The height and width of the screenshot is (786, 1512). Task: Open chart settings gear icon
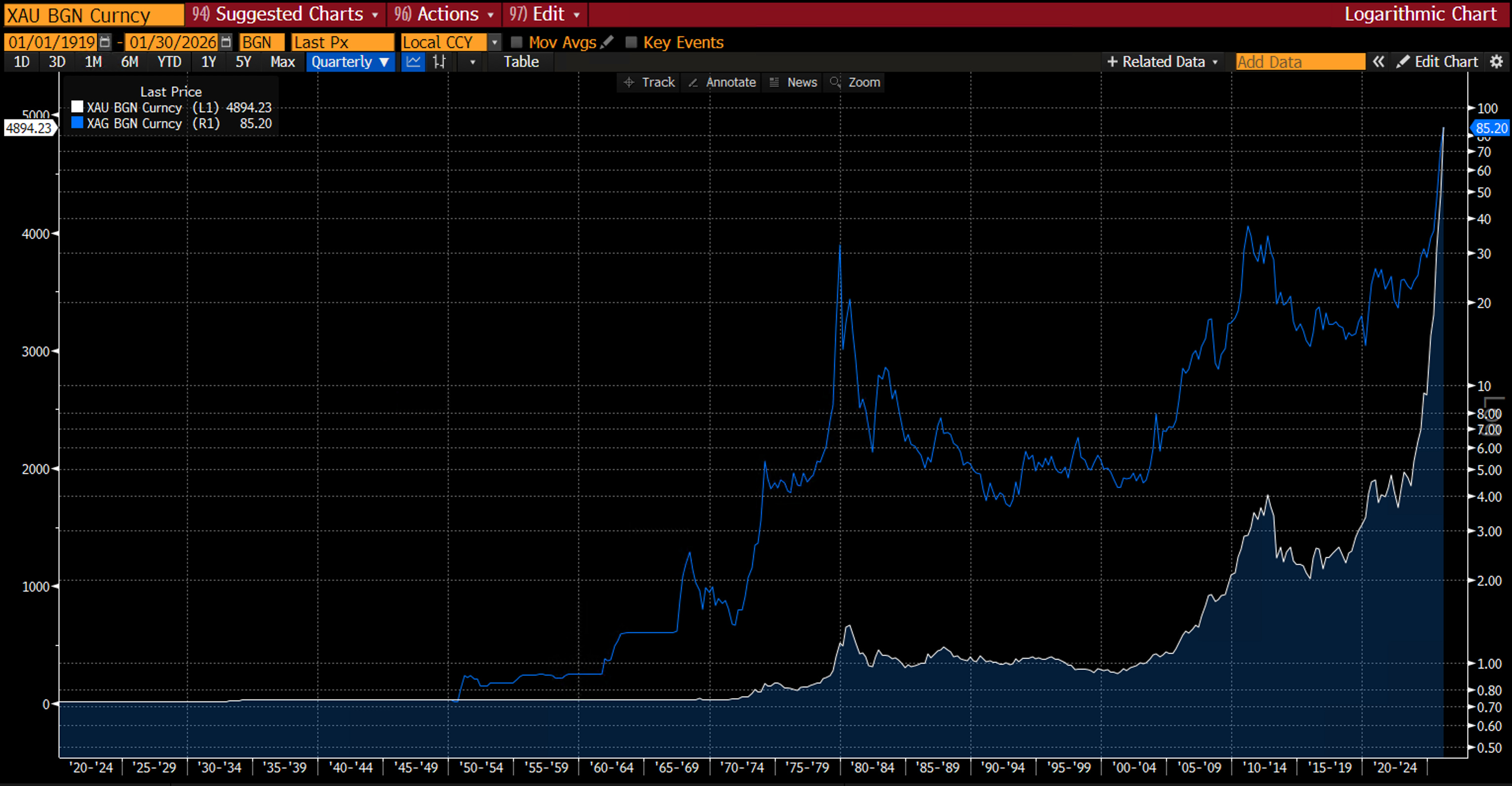(1497, 62)
